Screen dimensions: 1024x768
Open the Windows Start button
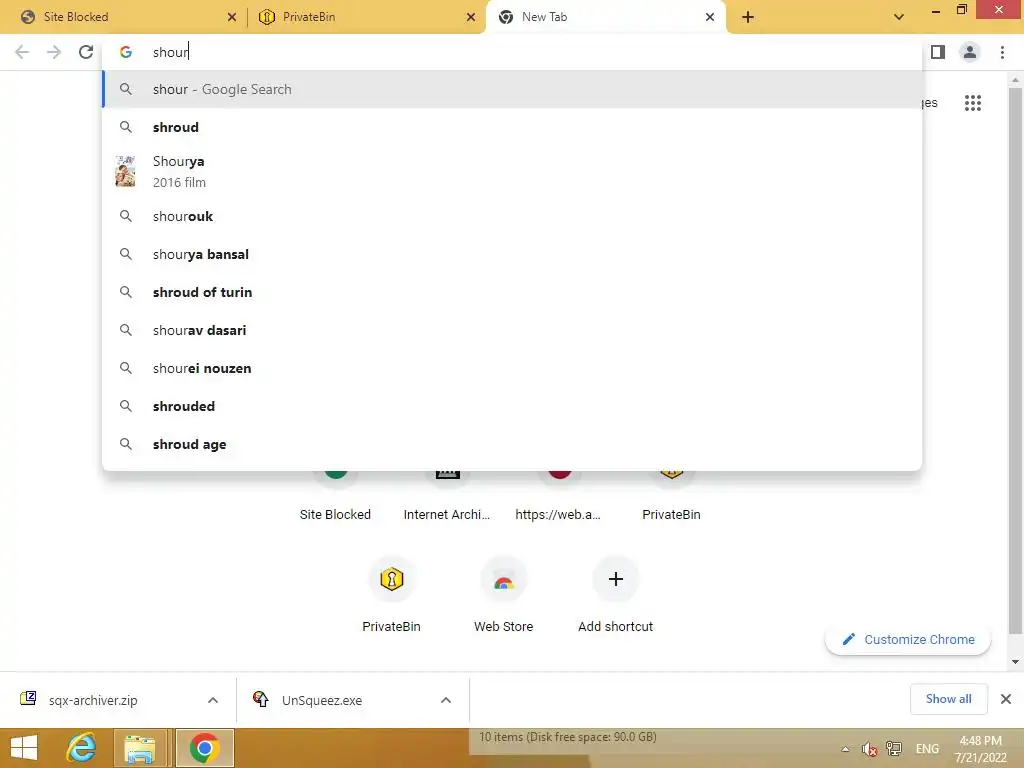point(24,748)
